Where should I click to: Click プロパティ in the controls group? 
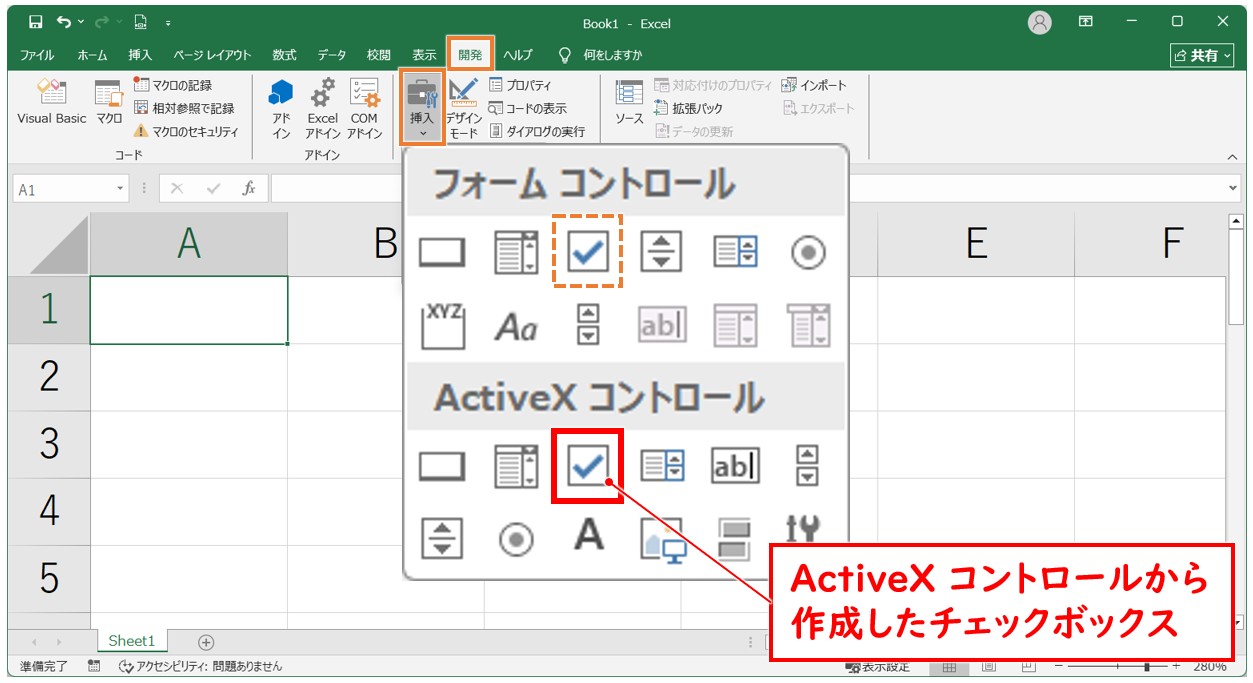[520, 86]
